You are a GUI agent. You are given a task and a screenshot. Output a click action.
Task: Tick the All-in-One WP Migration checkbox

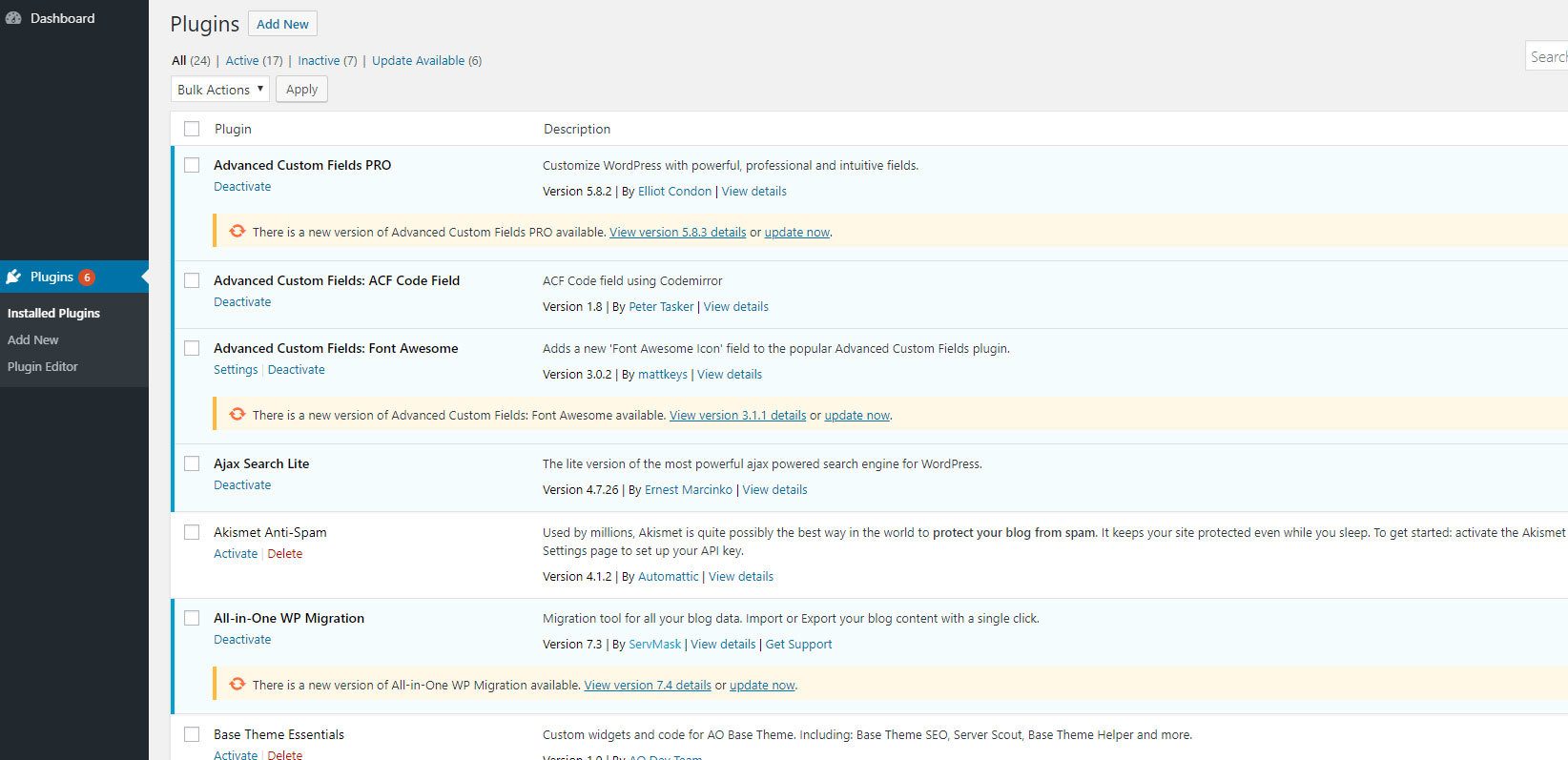pyautogui.click(x=192, y=618)
